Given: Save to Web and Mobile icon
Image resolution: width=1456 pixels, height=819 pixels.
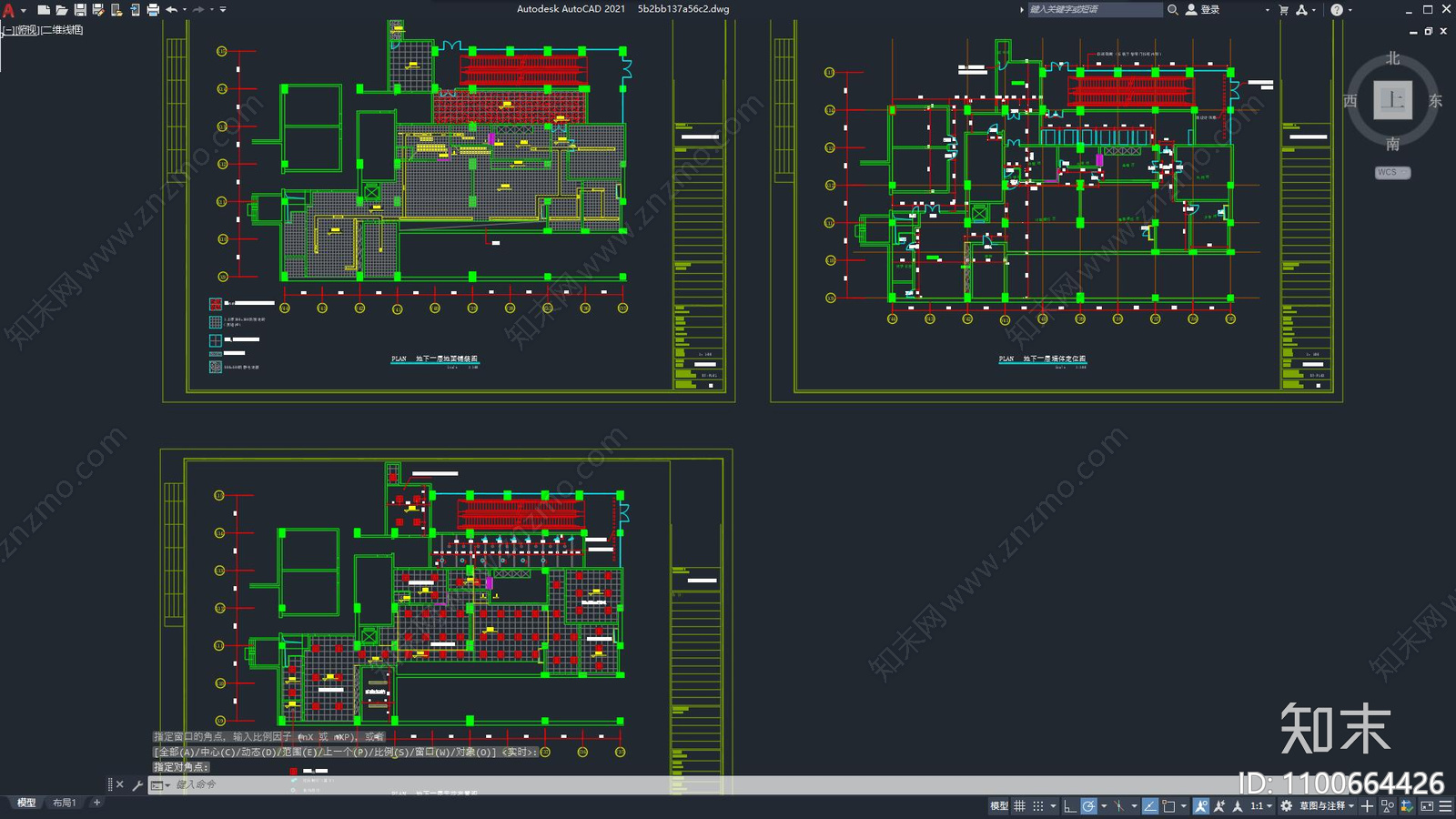Looking at the screenshot, I should pos(135,10).
